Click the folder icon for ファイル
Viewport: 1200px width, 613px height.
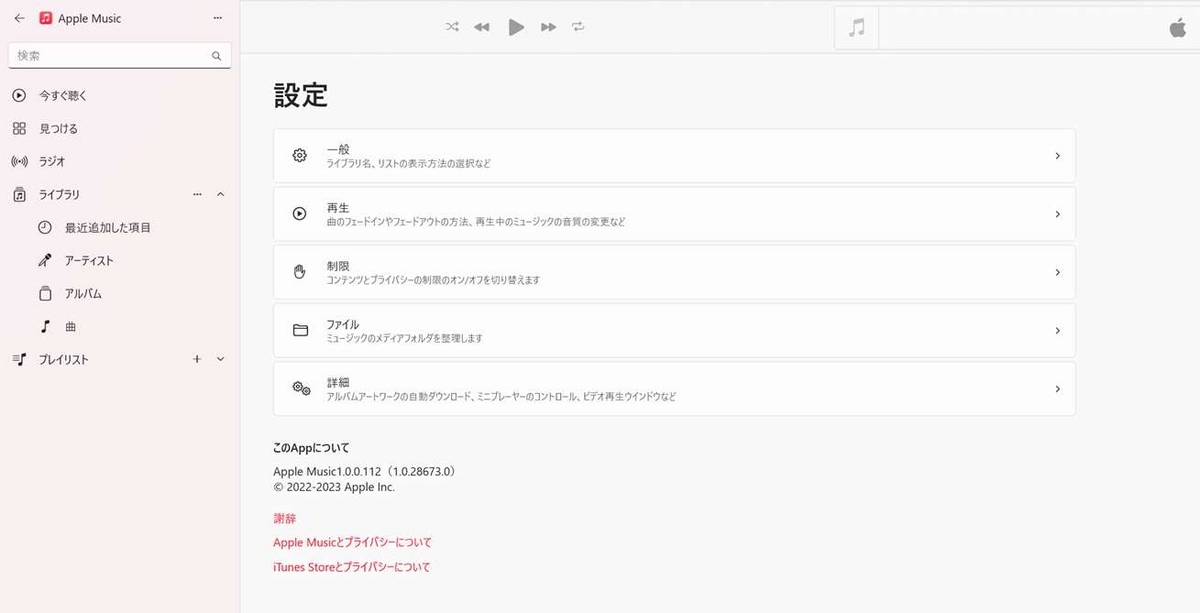[x=300, y=330]
